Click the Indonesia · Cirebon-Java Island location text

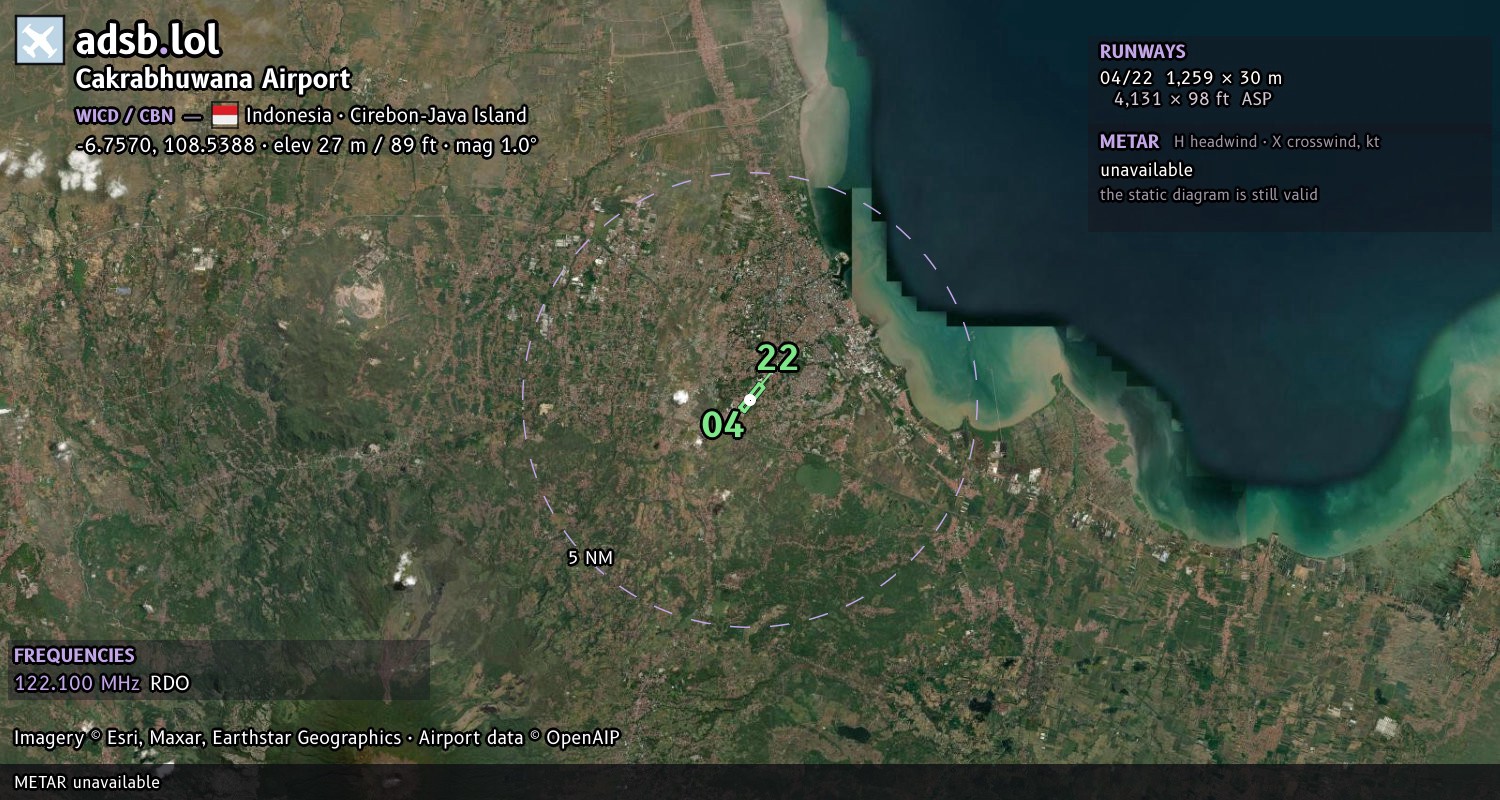[x=386, y=115]
